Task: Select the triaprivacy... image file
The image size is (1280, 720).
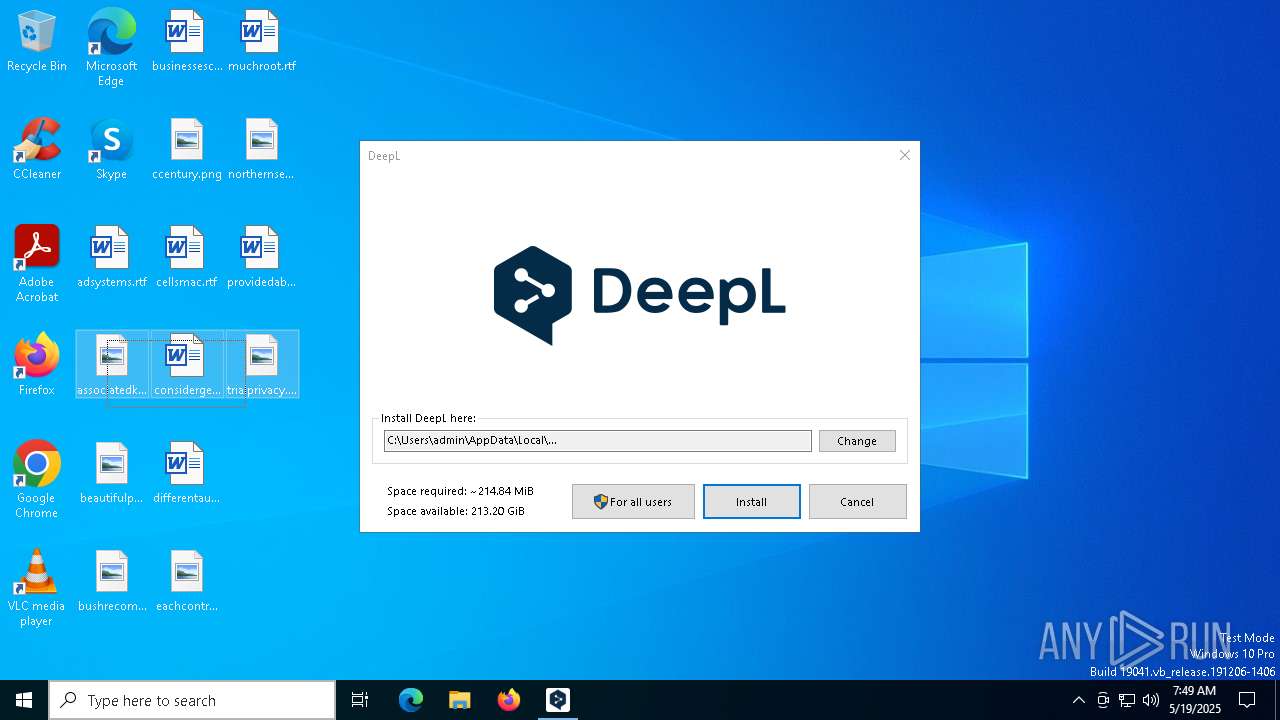Action: (x=262, y=365)
